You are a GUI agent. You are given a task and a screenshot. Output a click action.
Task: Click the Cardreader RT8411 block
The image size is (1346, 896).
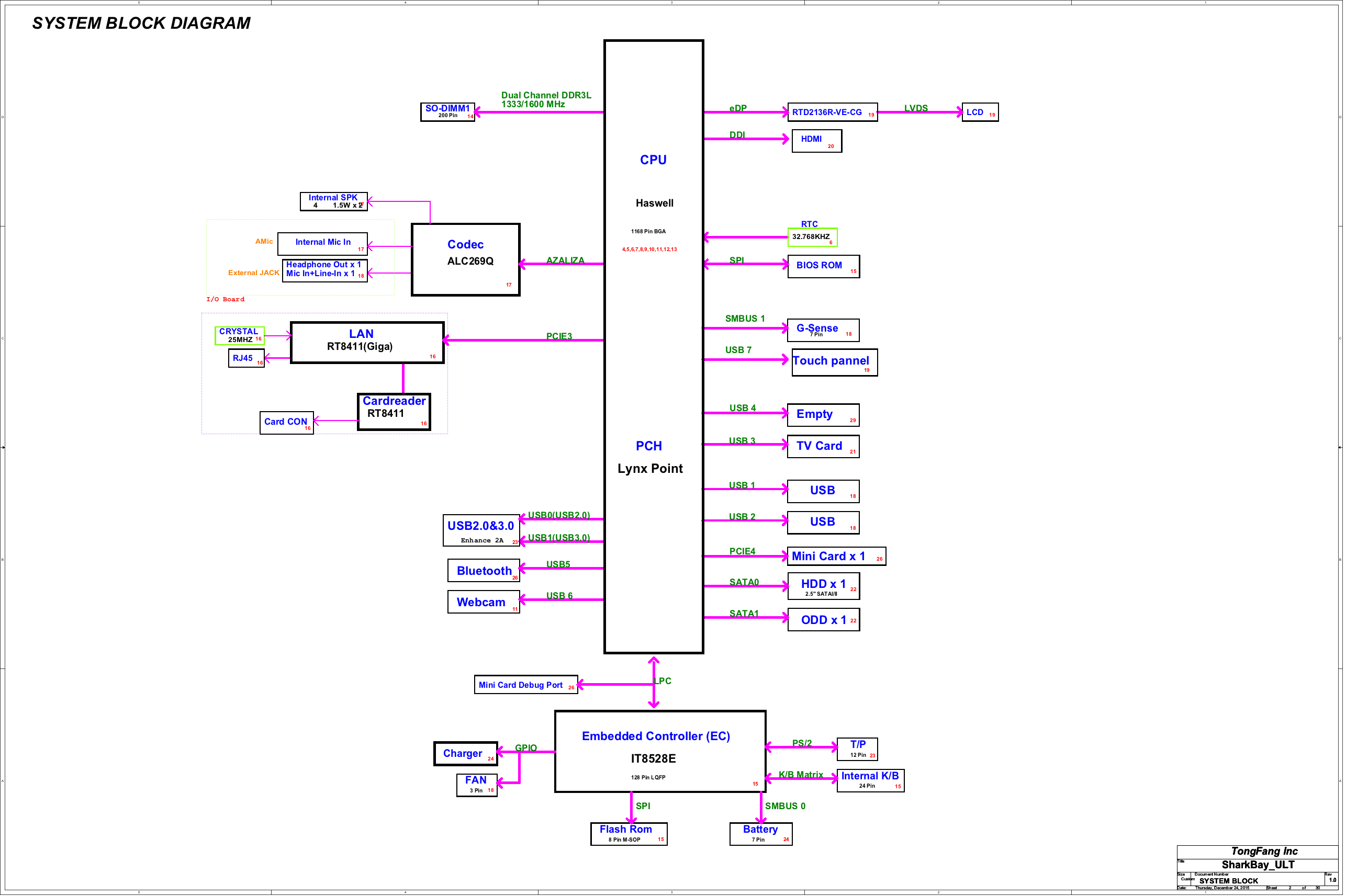394,412
